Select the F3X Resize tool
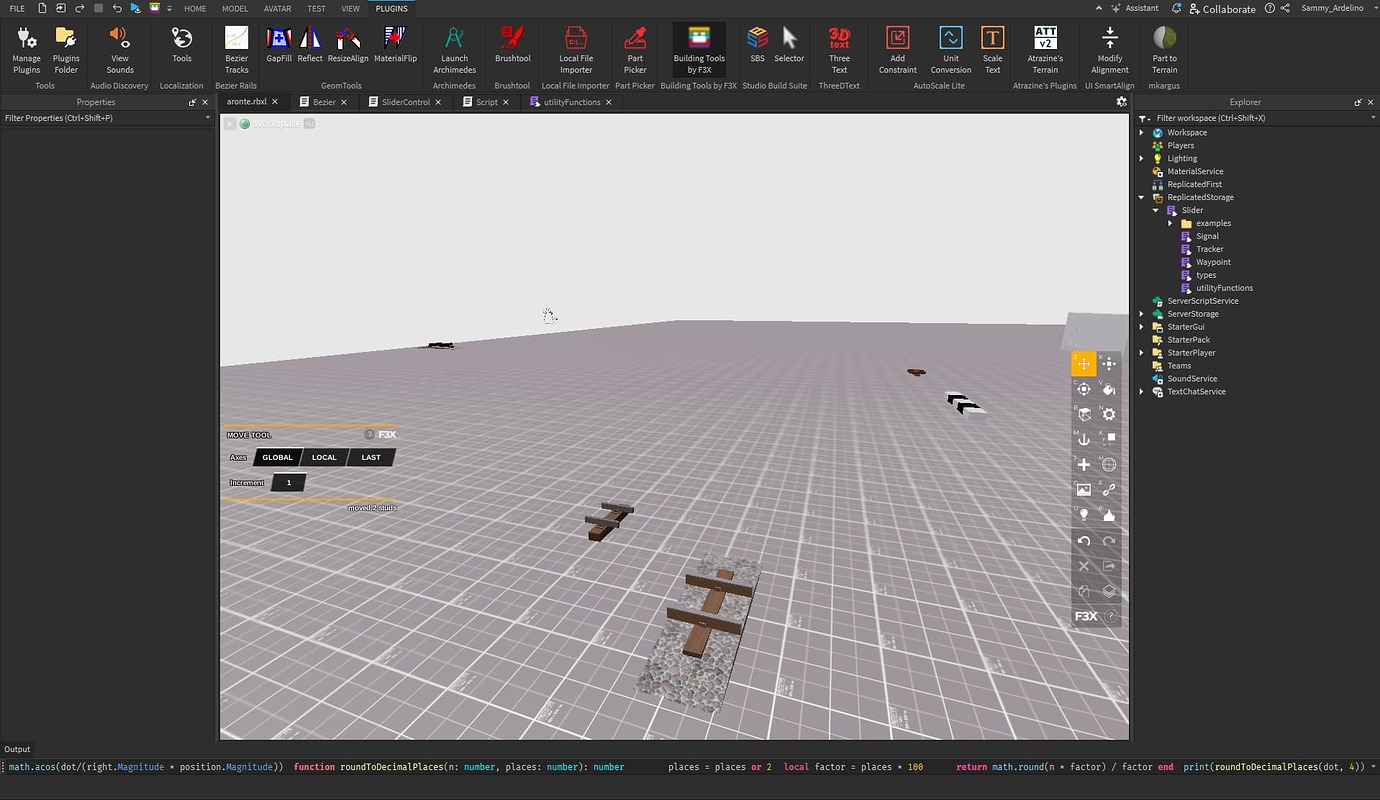Image resolution: width=1380 pixels, height=800 pixels. [1109, 364]
